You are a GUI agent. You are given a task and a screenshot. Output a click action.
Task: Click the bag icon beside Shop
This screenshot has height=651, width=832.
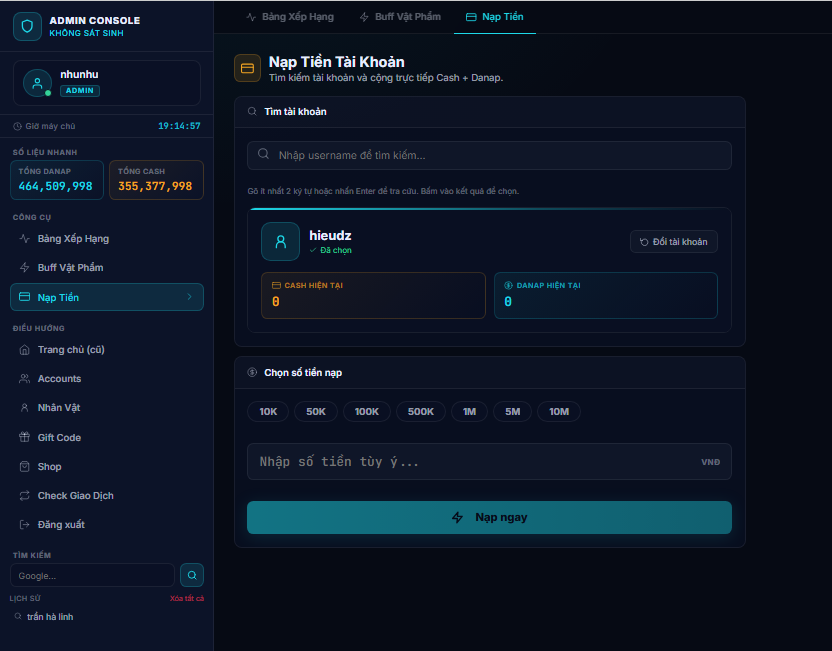[x=24, y=466]
